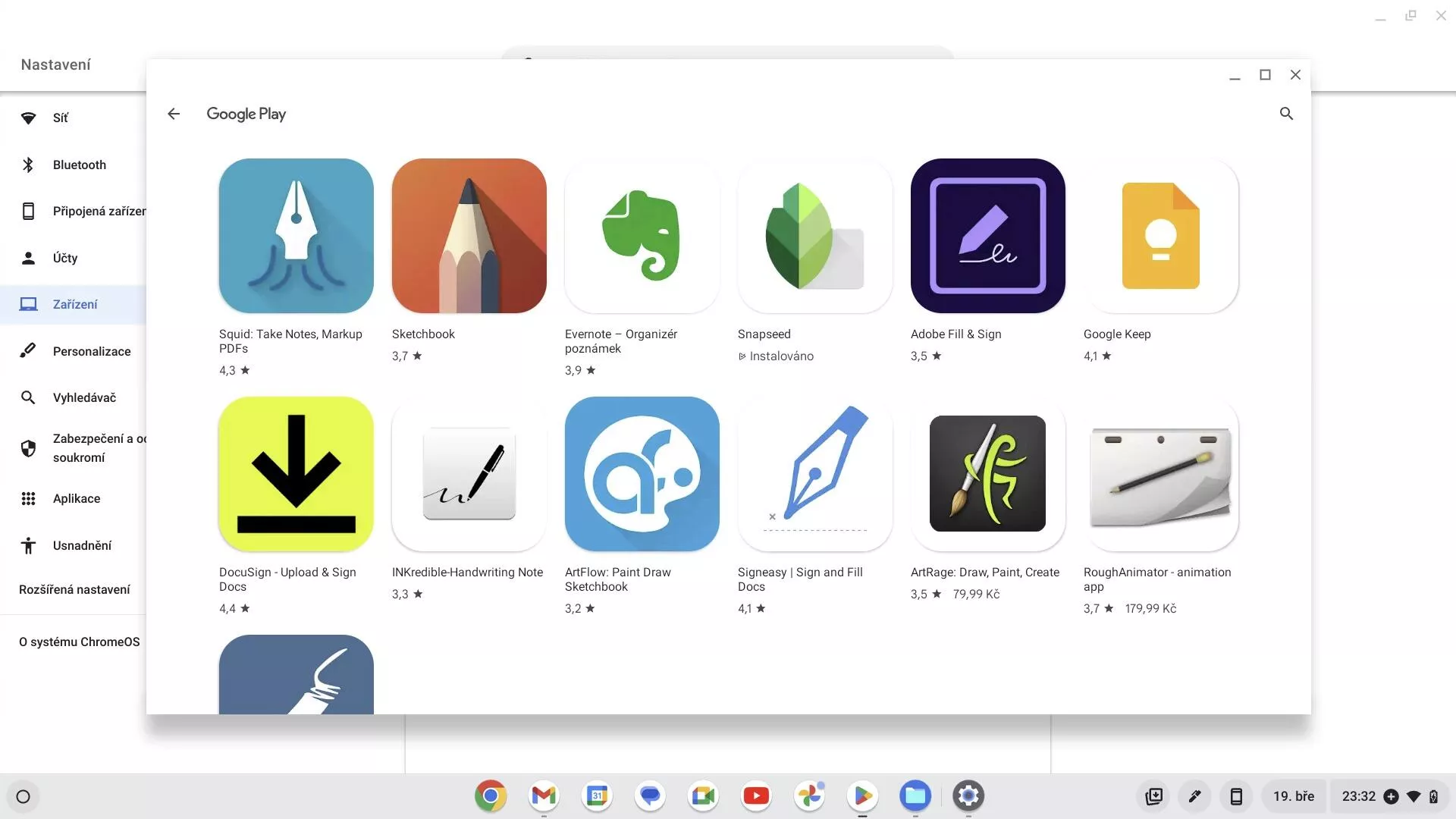
Task: Open Google Chat messages shelf icon
Action: coord(650,795)
